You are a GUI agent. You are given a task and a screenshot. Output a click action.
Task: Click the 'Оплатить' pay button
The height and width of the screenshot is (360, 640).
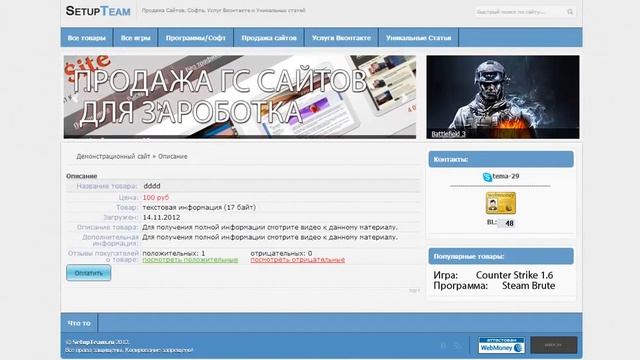[x=89, y=273]
